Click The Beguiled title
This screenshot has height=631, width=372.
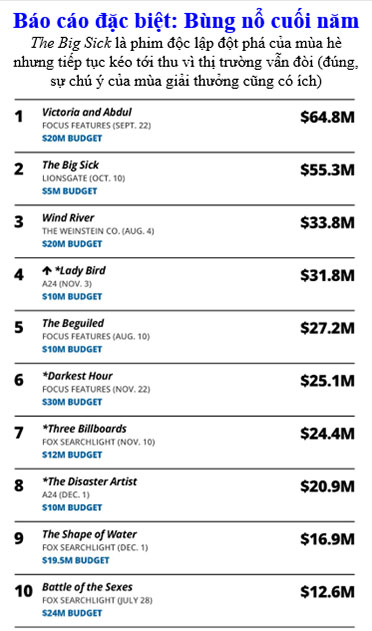click(x=73, y=323)
